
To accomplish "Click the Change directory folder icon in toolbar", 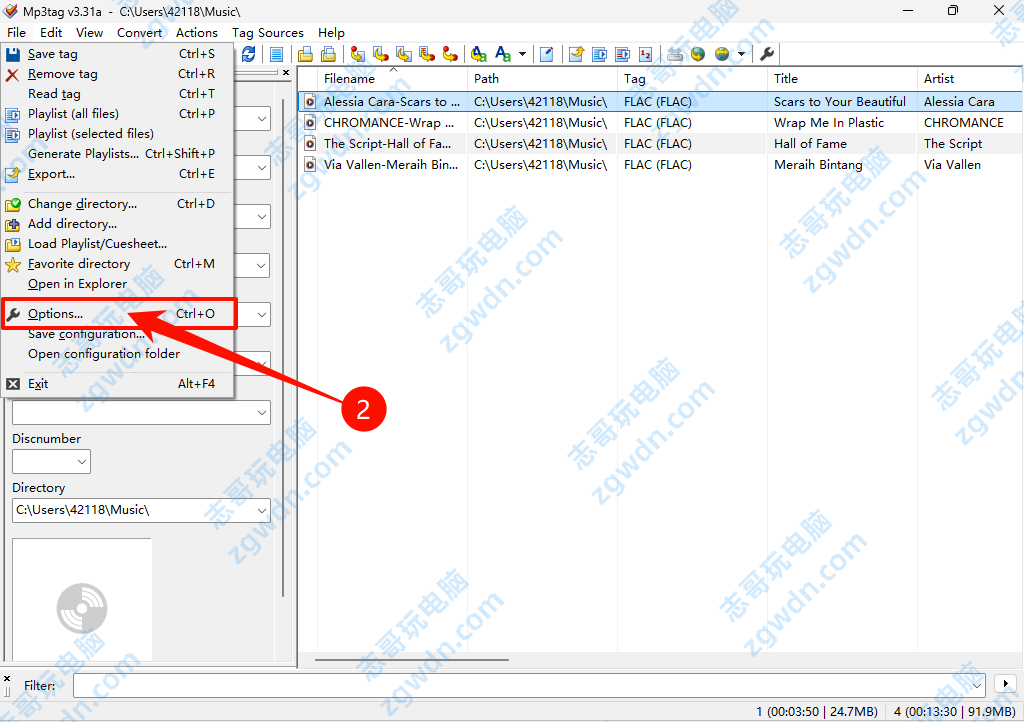I will [x=306, y=54].
